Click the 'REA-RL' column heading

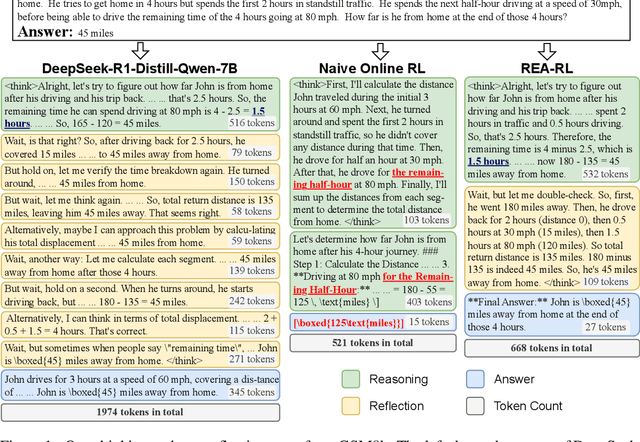click(547, 68)
